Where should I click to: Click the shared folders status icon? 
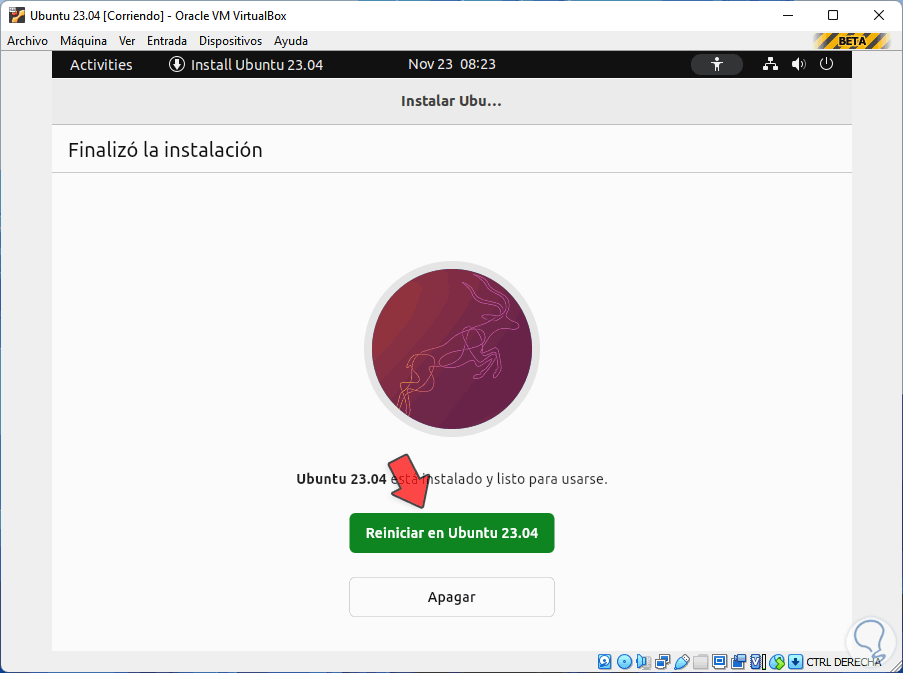coord(700,661)
